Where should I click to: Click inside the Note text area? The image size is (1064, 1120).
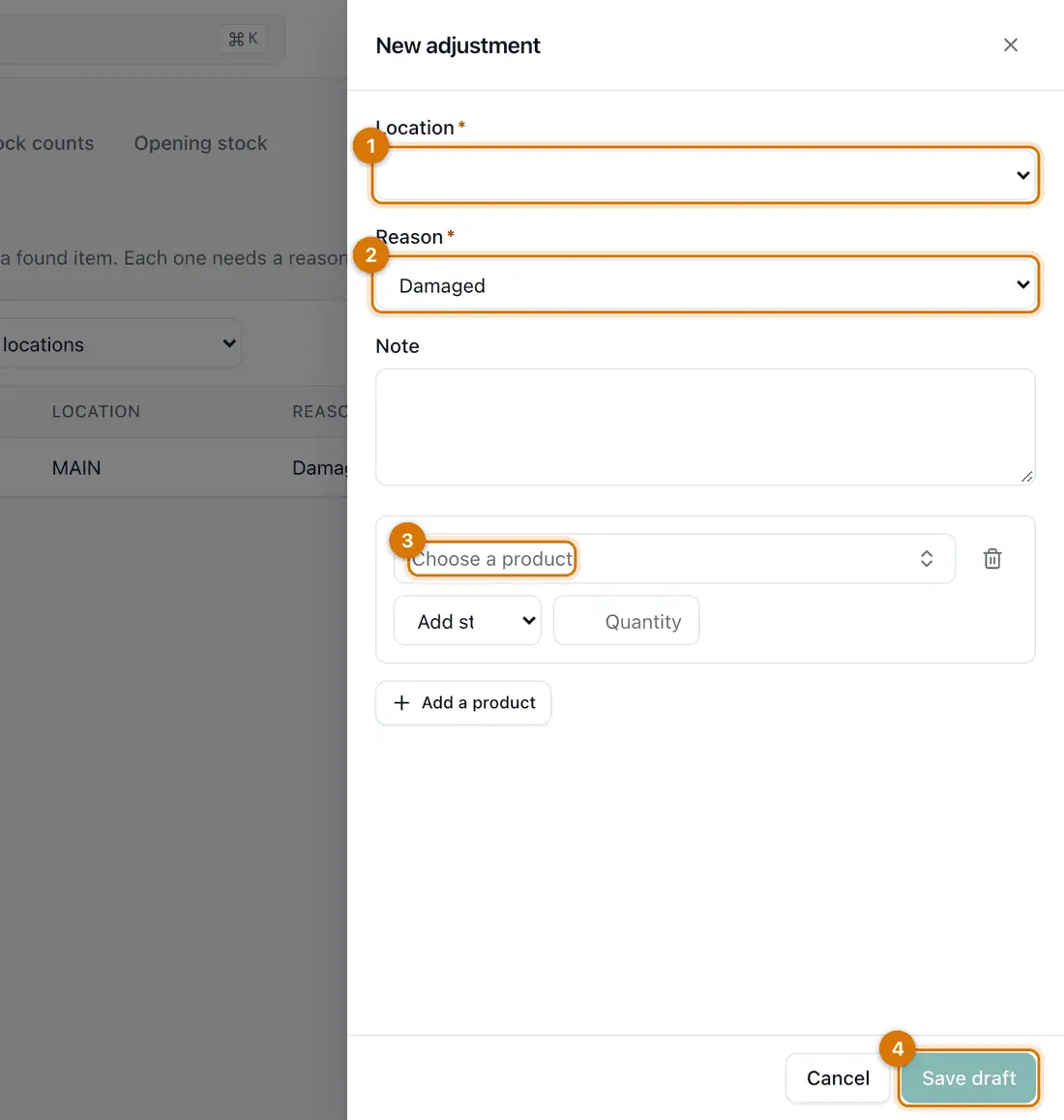click(704, 427)
